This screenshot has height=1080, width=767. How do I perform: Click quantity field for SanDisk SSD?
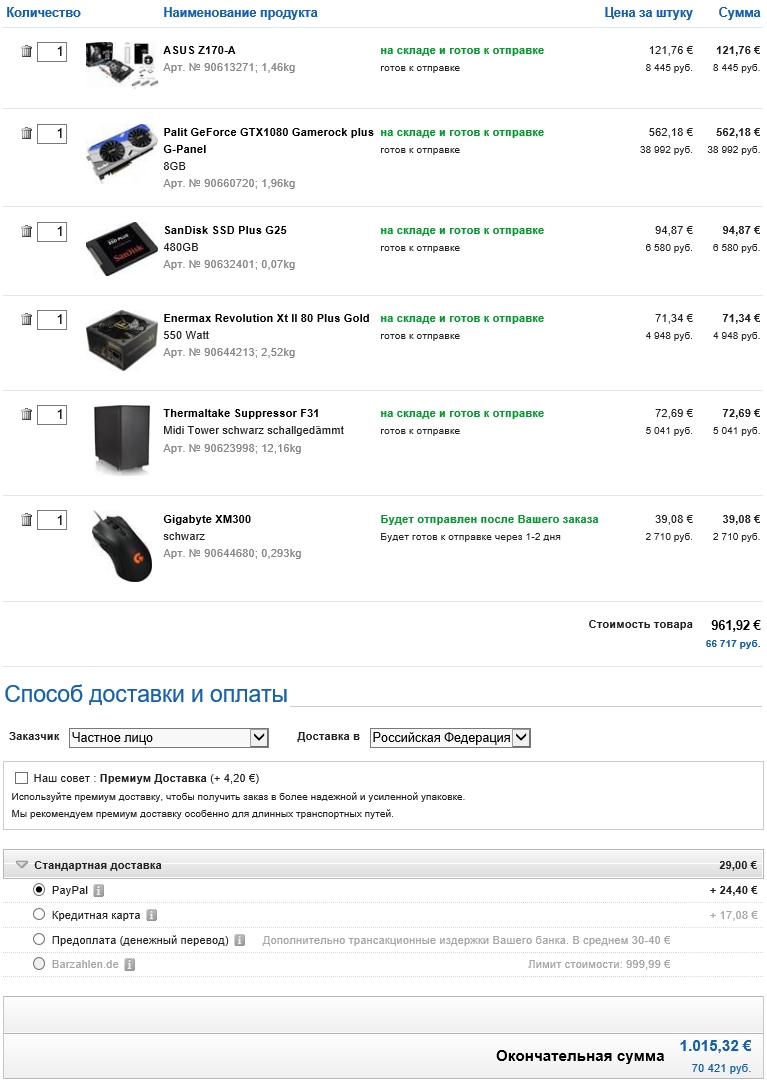pos(52,232)
